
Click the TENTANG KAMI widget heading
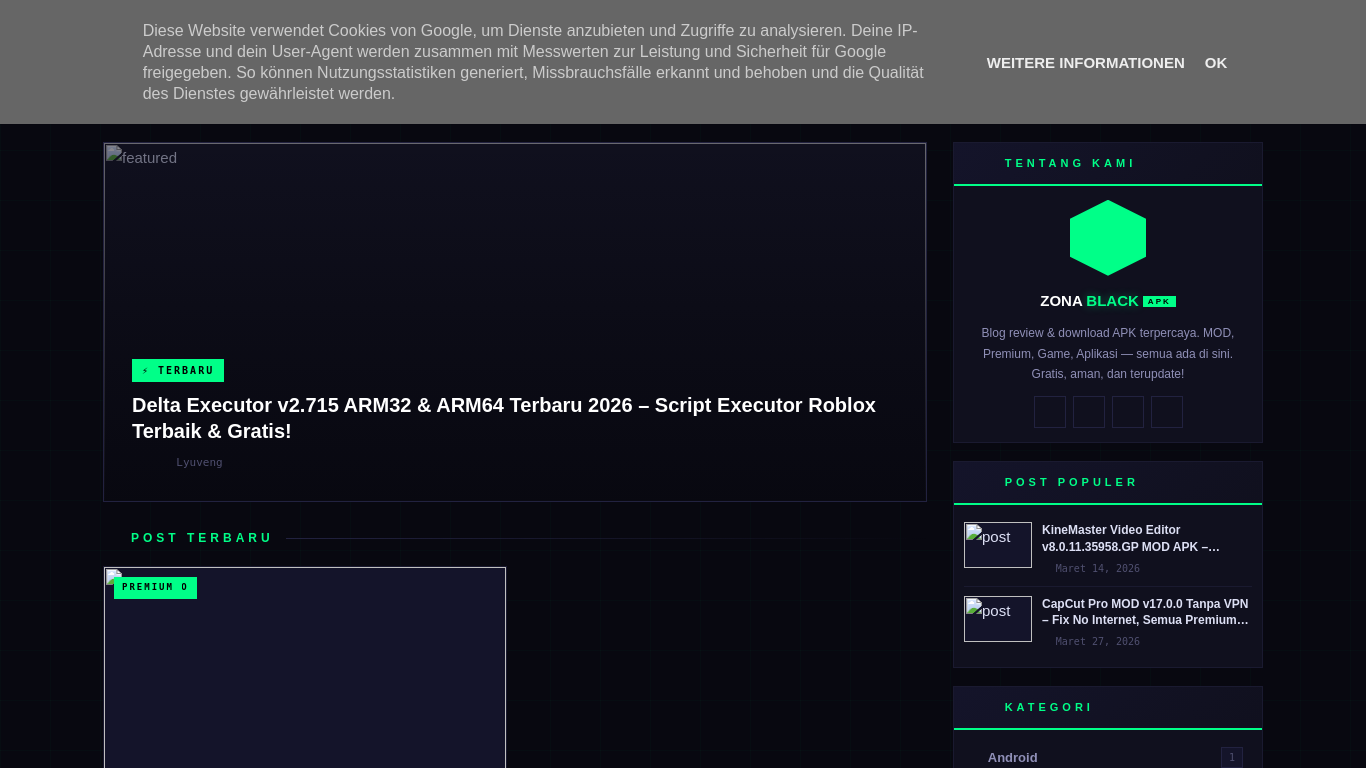point(1070,163)
